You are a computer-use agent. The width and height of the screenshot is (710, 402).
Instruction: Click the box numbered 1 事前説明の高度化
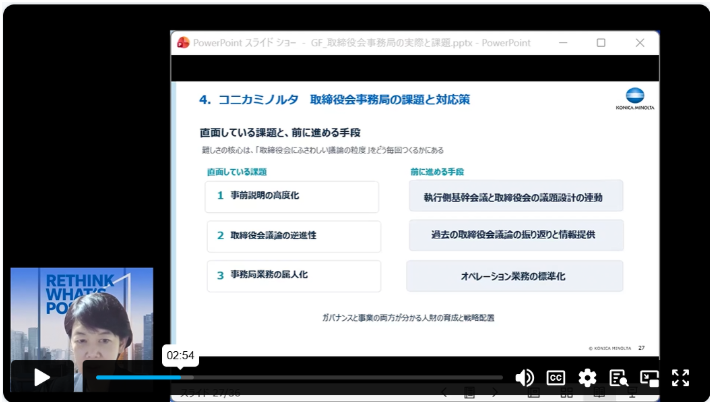coord(293,197)
